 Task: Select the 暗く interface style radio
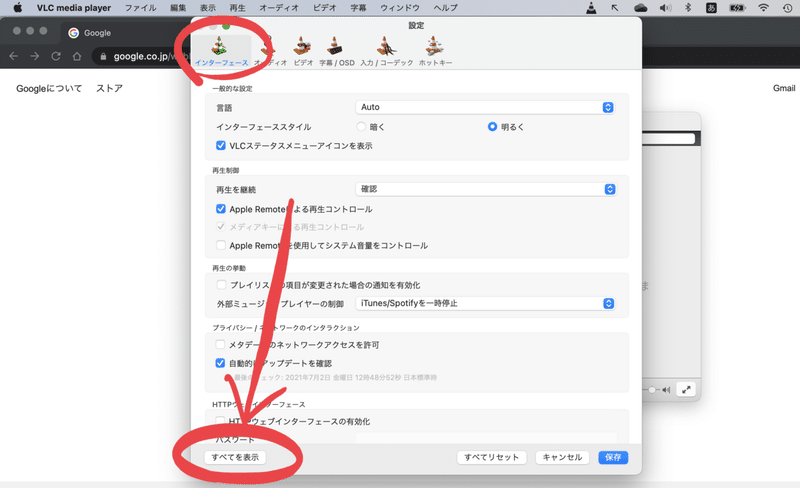click(x=361, y=127)
